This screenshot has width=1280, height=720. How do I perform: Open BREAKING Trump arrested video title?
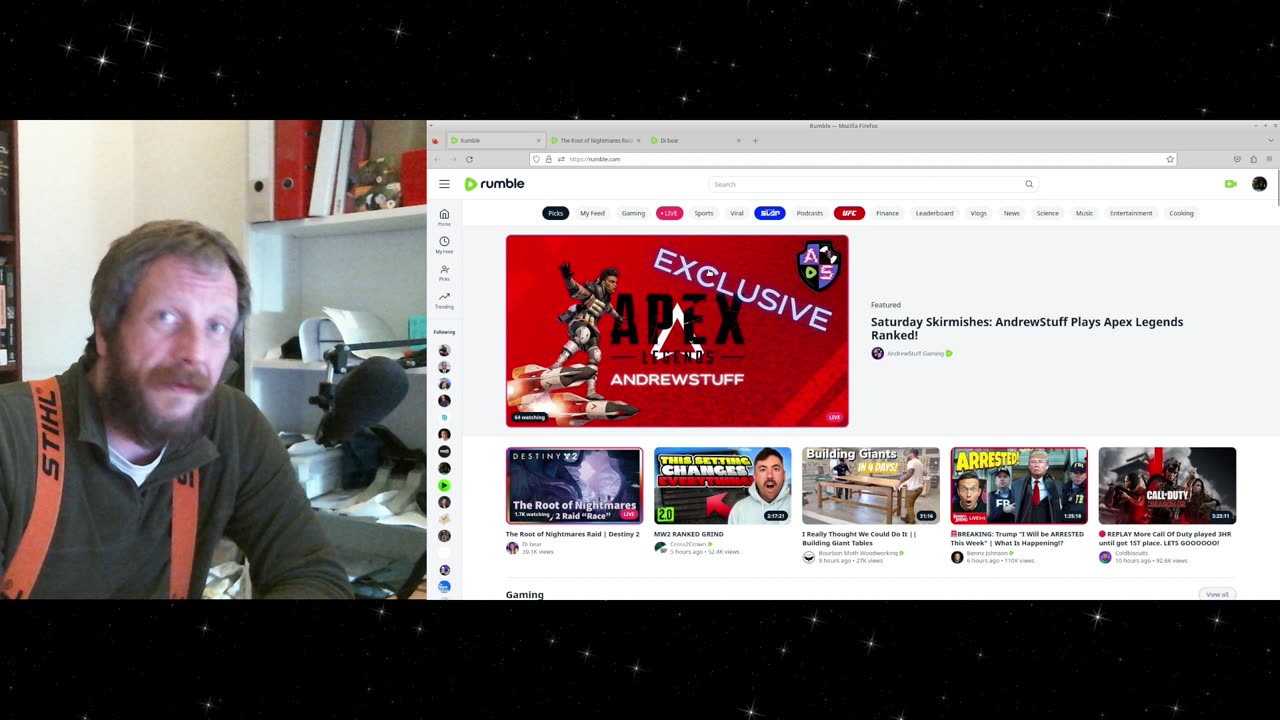click(x=1017, y=537)
